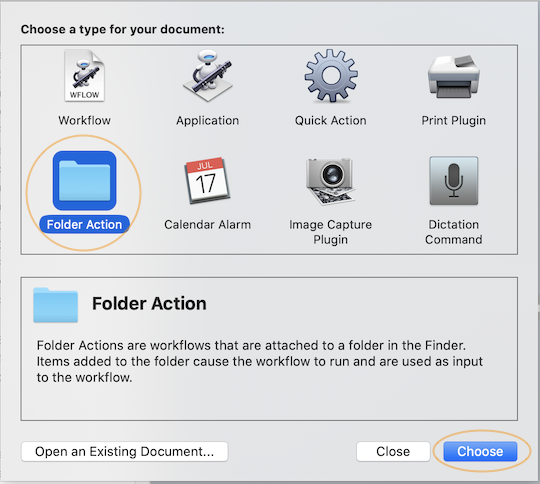The height and width of the screenshot is (484, 540).
Task: Select the Image Capture Plugin camera icon
Action: click(331, 181)
